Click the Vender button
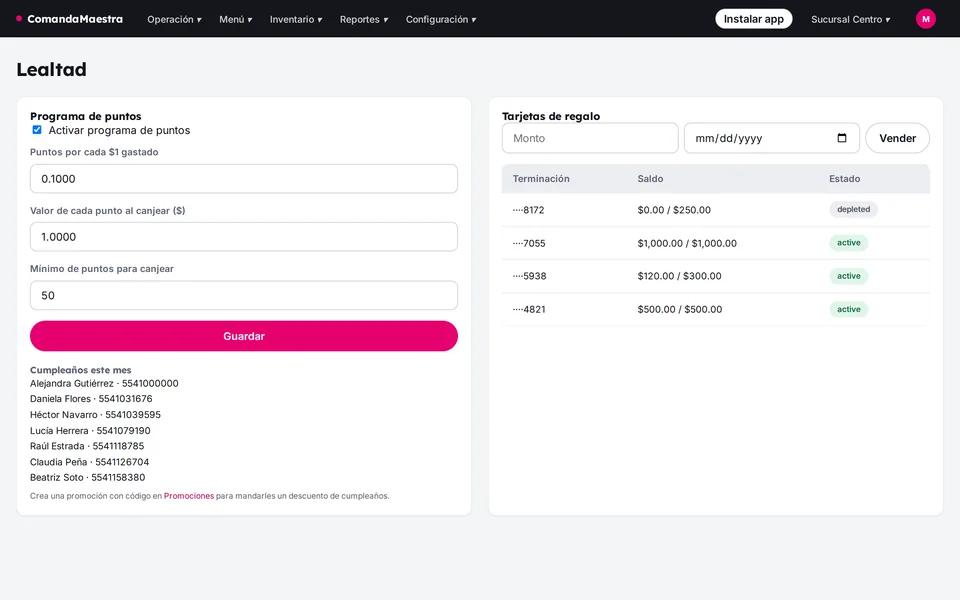960x600 pixels. coord(898,138)
